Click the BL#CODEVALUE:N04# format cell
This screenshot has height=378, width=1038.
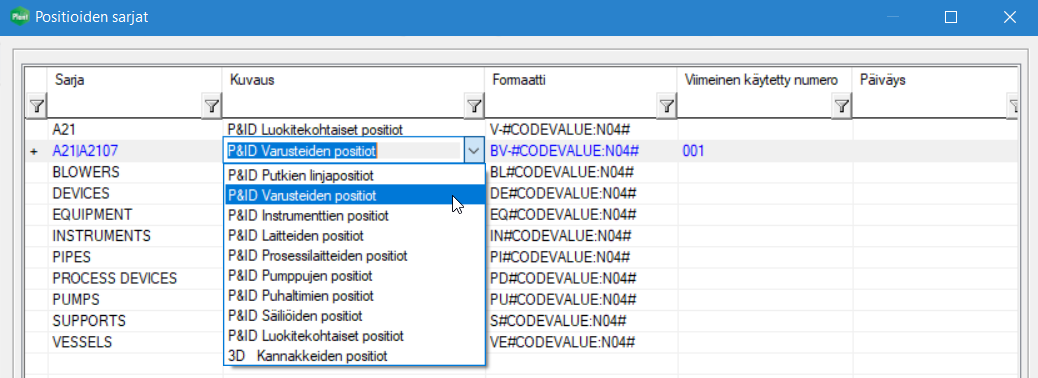pos(581,172)
